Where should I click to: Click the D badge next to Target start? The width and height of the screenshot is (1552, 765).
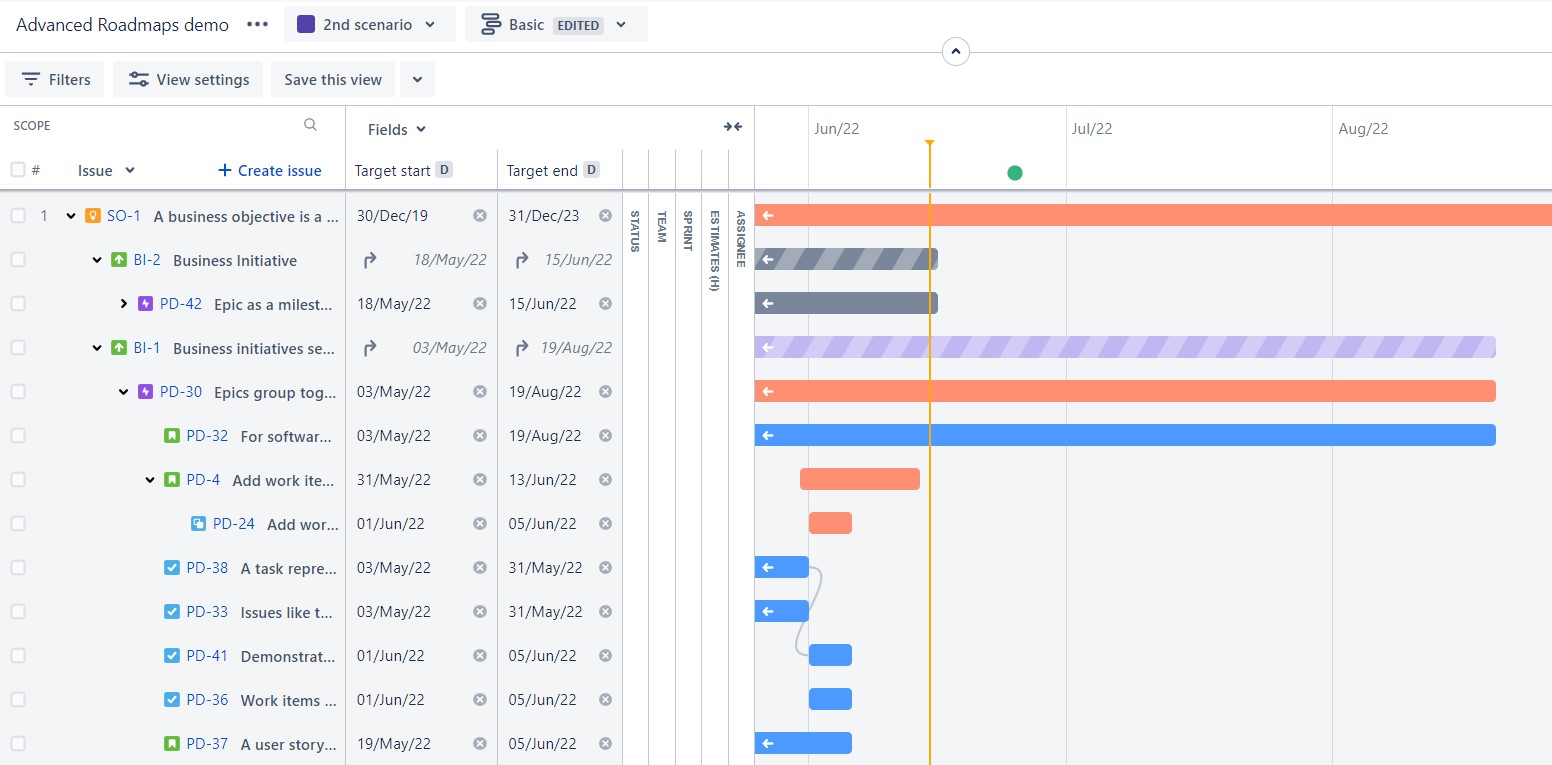[444, 170]
